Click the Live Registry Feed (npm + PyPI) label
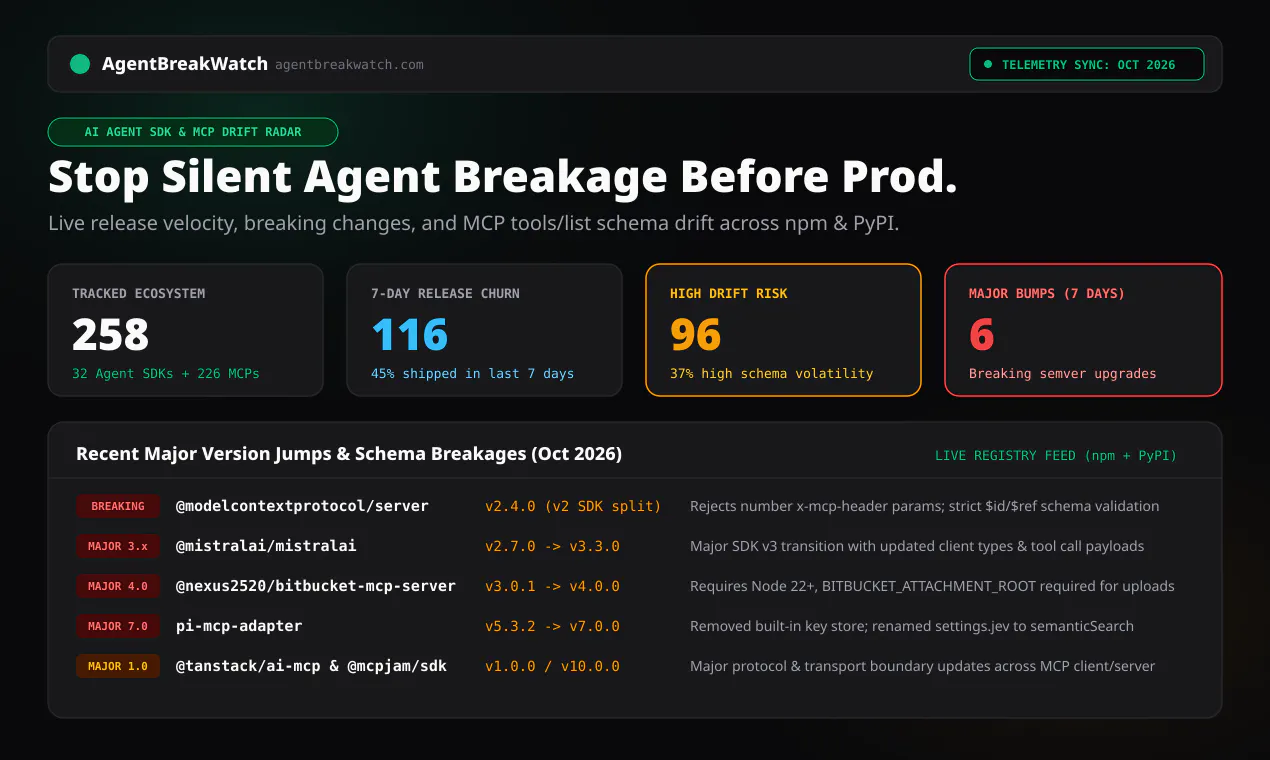Image resolution: width=1270 pixels, height=760 pixels. click(x=1056, y=455)
